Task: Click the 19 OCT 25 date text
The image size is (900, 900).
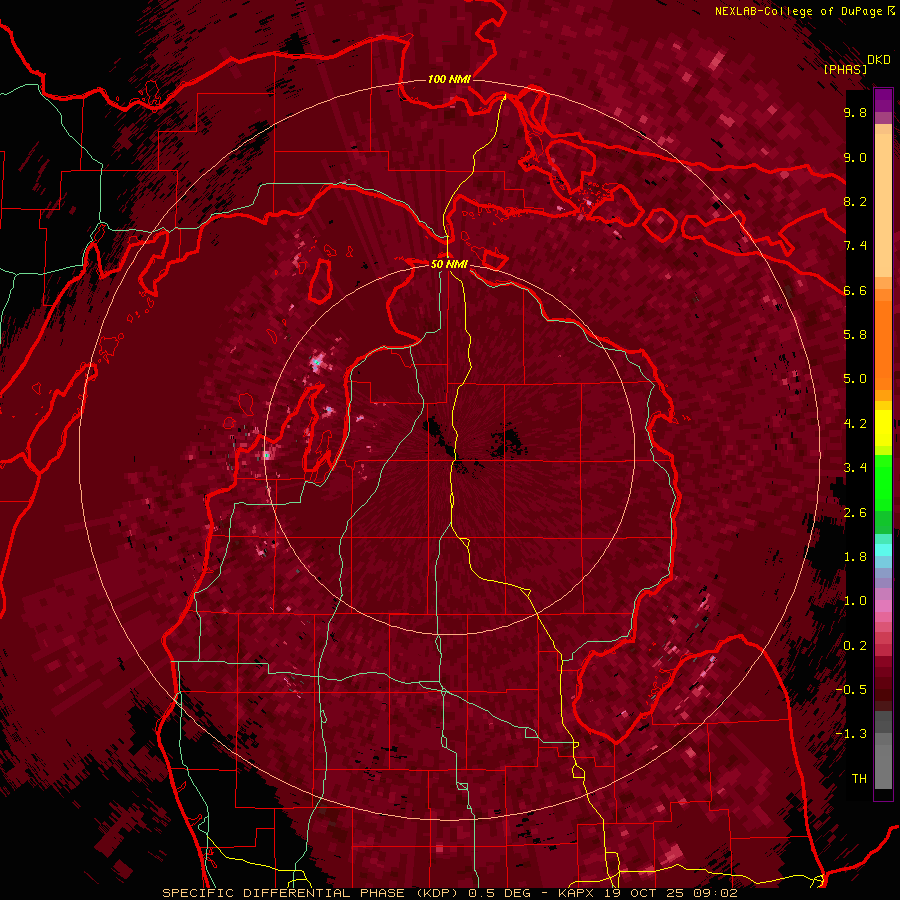Action: (x=645, y=893)
